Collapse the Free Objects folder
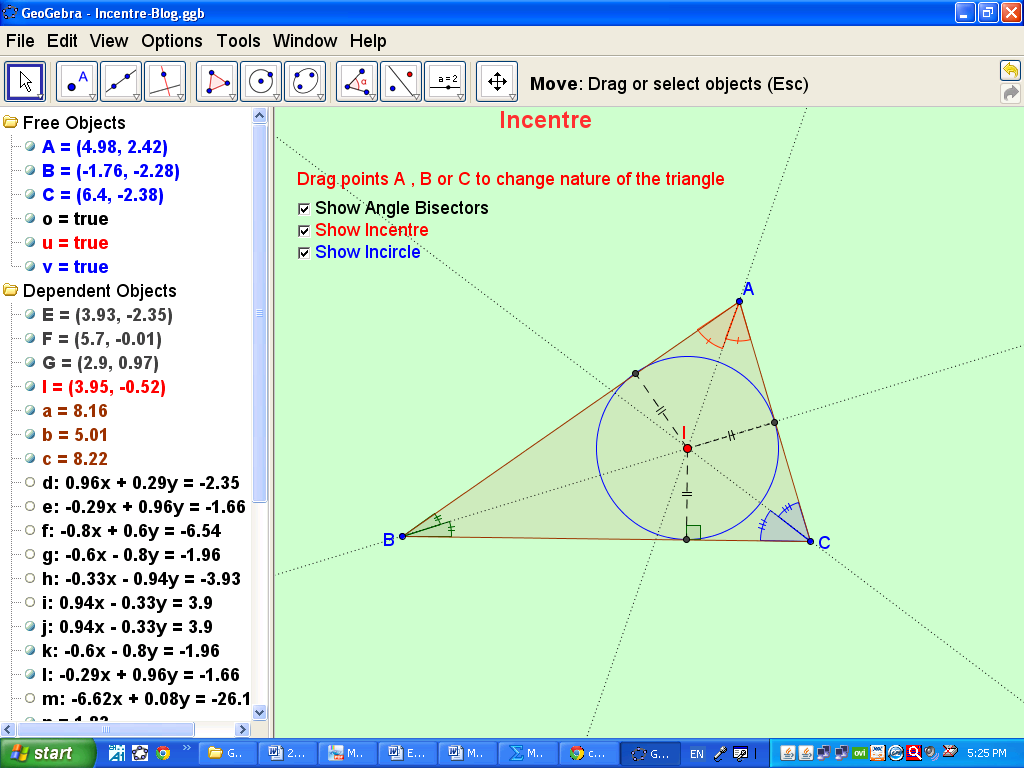The height and width of the screenshot is (768, 1024). (8, 124)
